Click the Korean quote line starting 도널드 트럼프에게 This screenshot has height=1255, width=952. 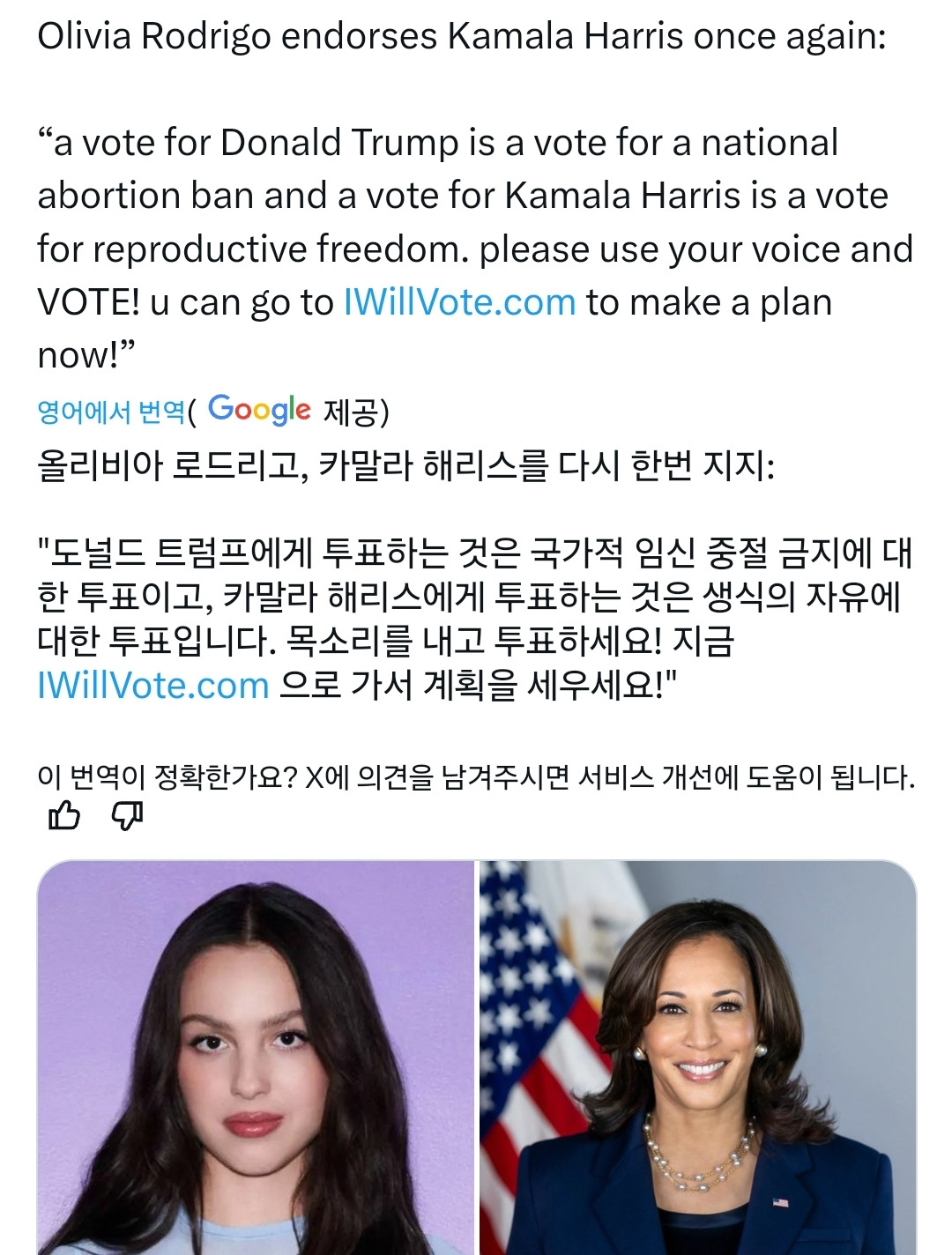(x=476, y=553)
